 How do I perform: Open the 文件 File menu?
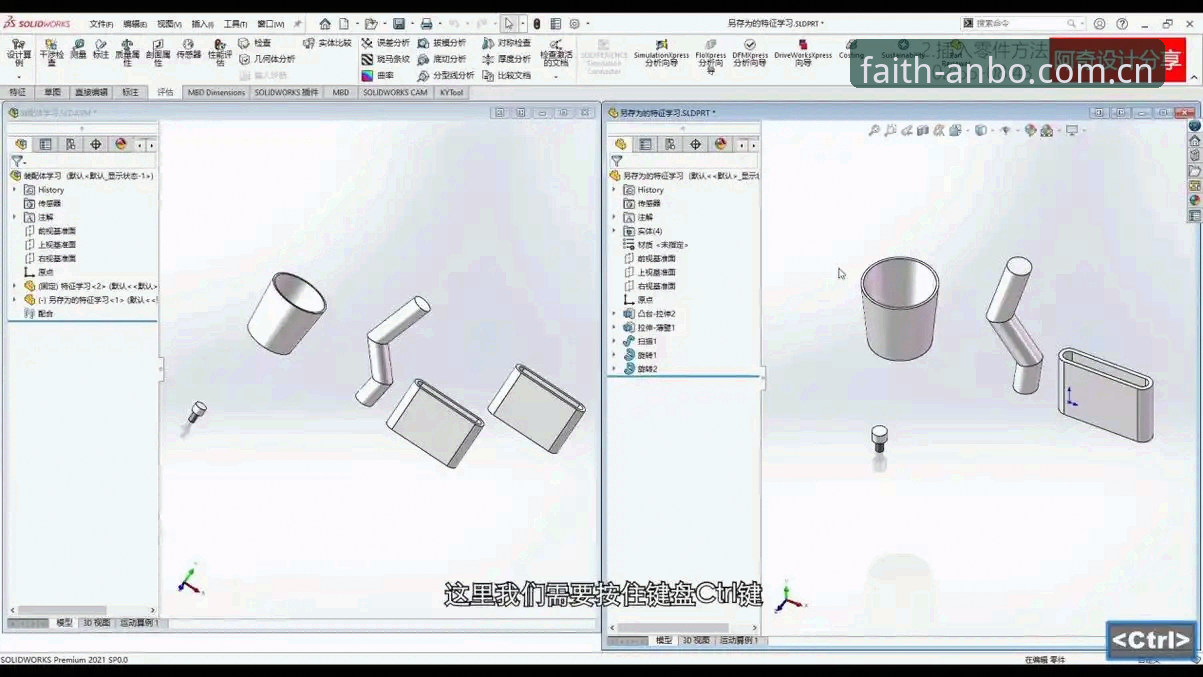pyautogui.click(x=101, y=24)
